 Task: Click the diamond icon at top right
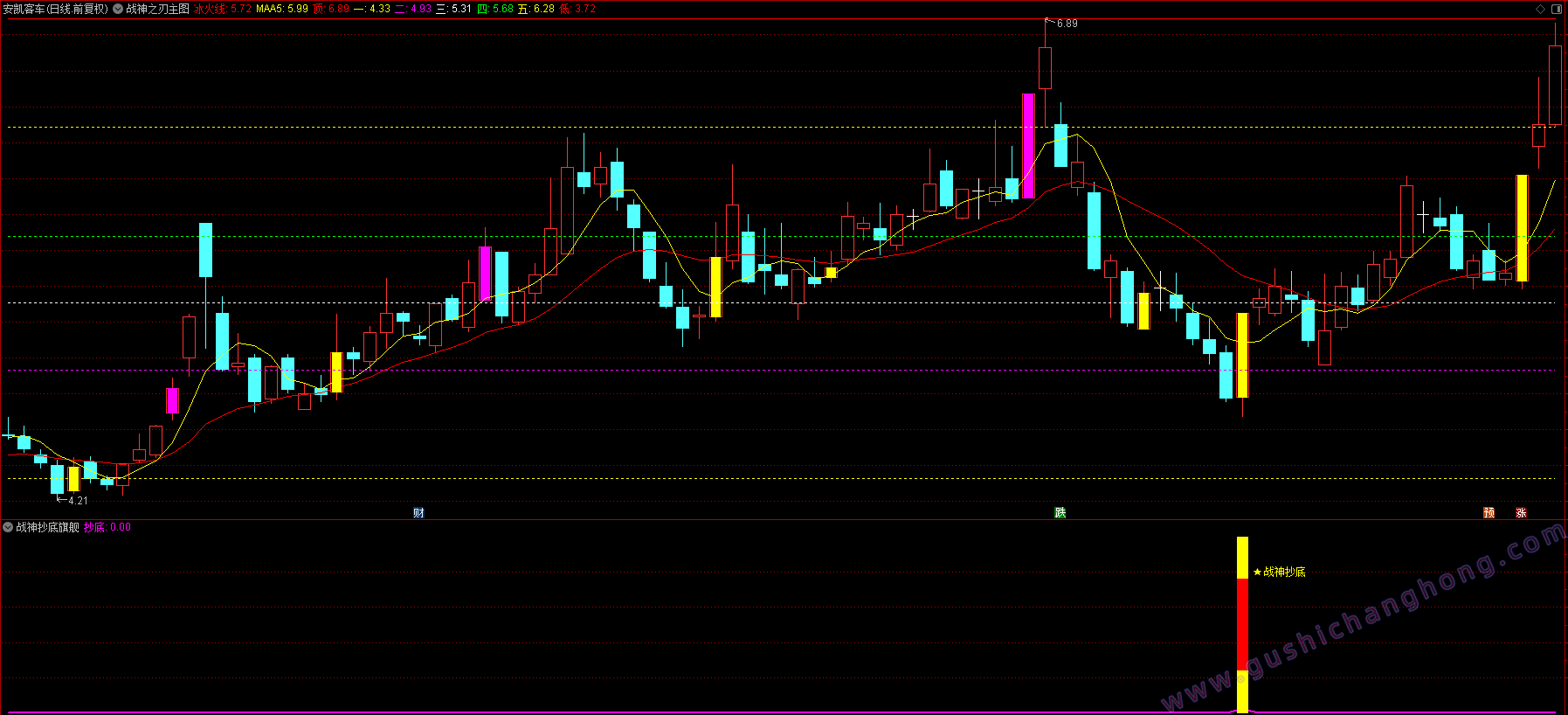(1540, 9)
